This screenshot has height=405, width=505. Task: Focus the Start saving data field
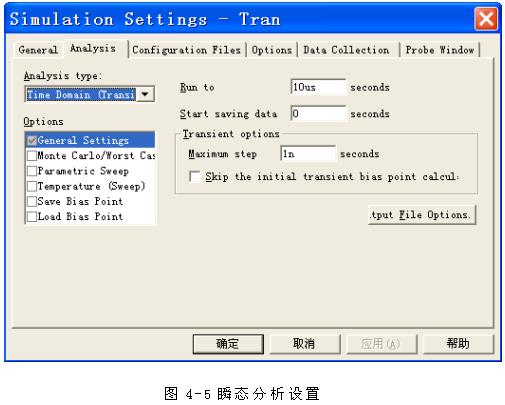(x=318, y=114)
